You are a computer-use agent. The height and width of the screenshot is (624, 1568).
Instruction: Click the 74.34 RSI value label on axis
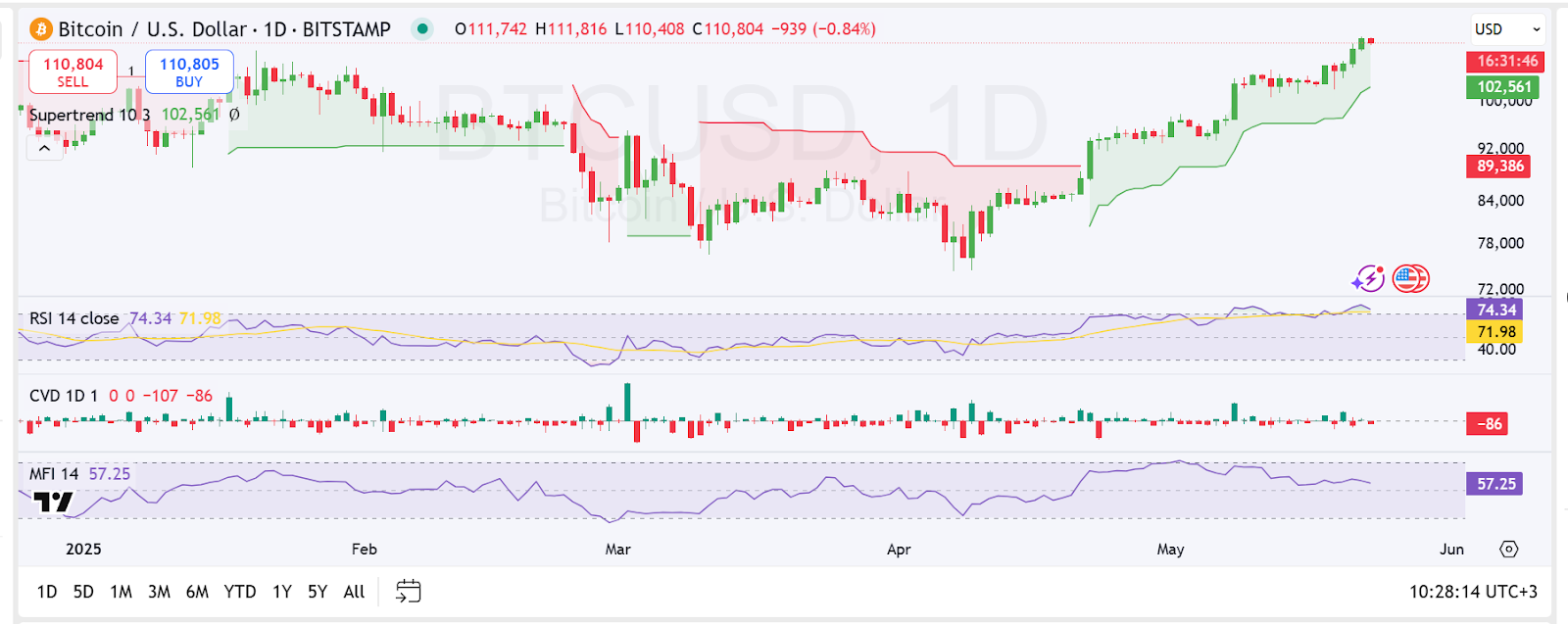(1495, 310)
